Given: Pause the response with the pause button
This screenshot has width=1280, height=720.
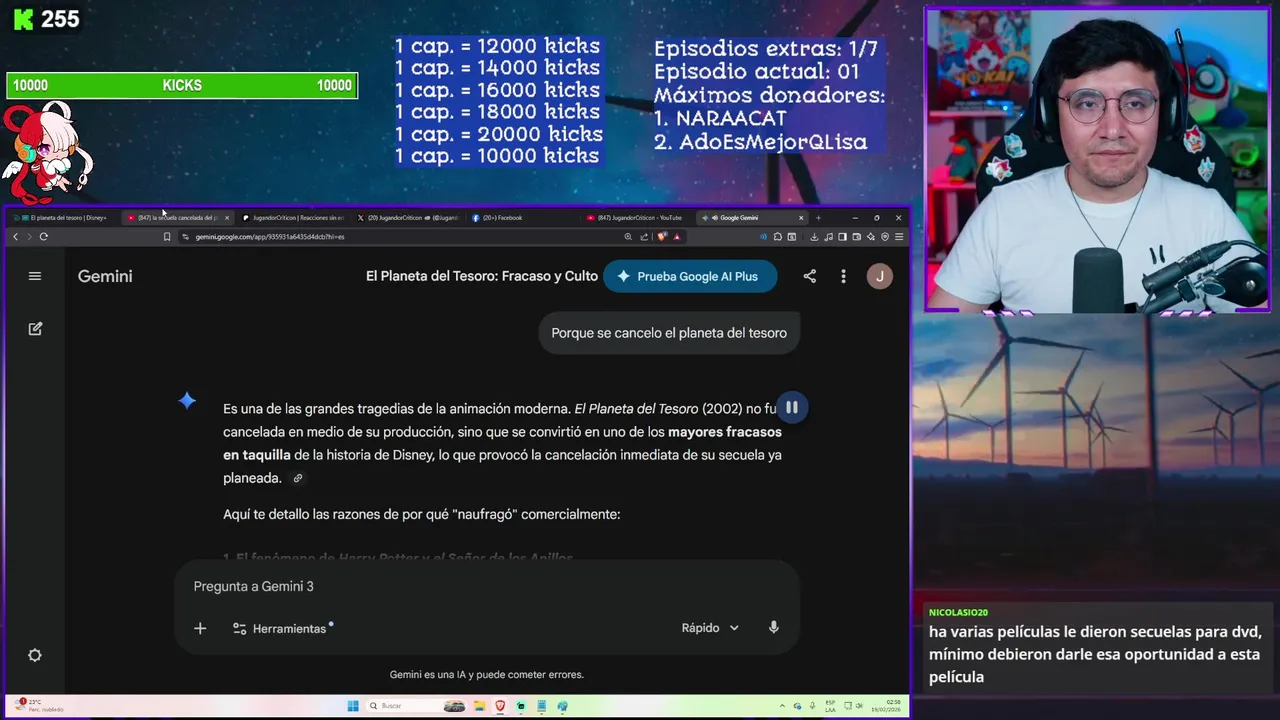Looking at the screenshot, I should pyautogui.click(x=791, y=407).
